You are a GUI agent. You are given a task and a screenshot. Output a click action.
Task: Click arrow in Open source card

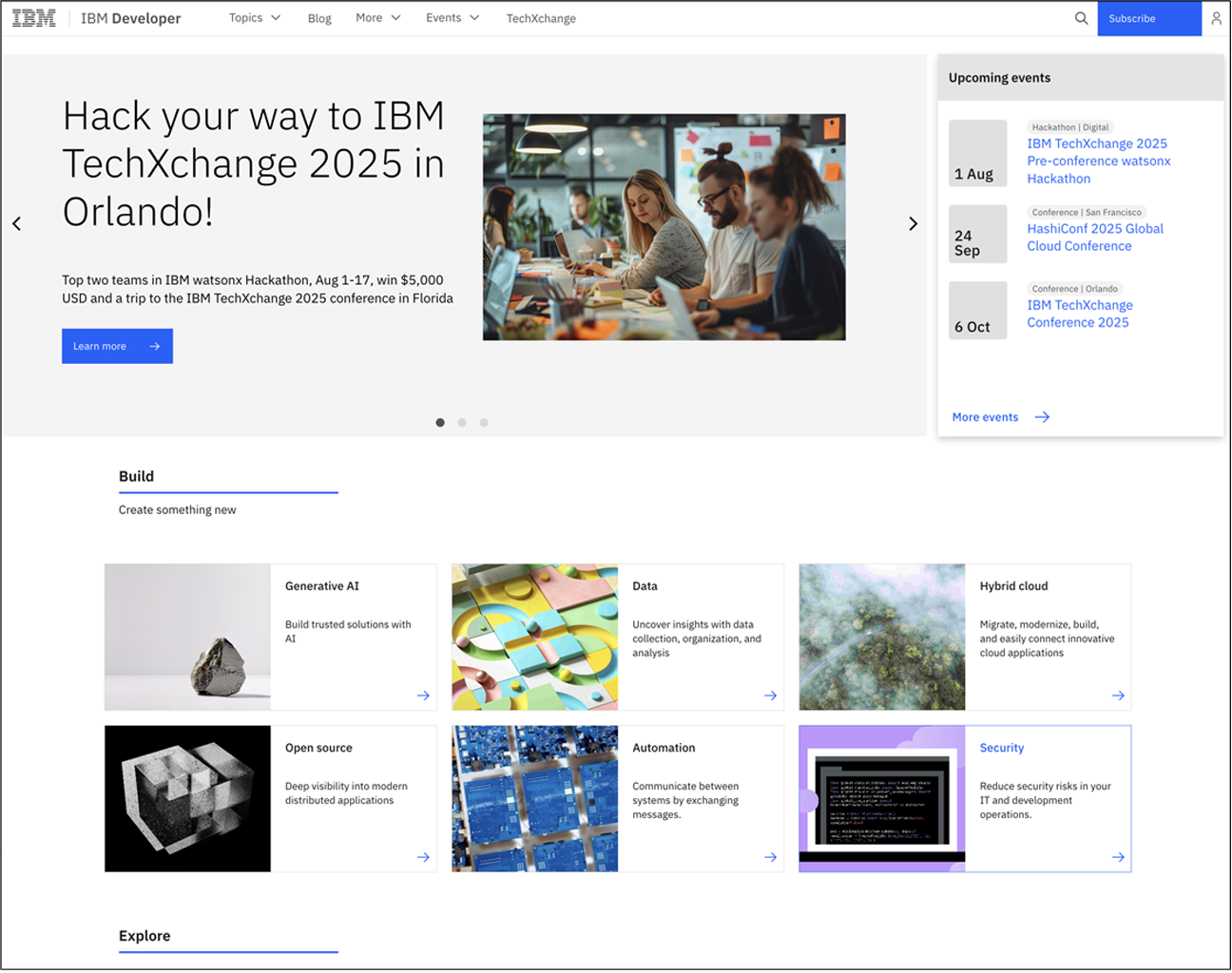coord(423,857)
